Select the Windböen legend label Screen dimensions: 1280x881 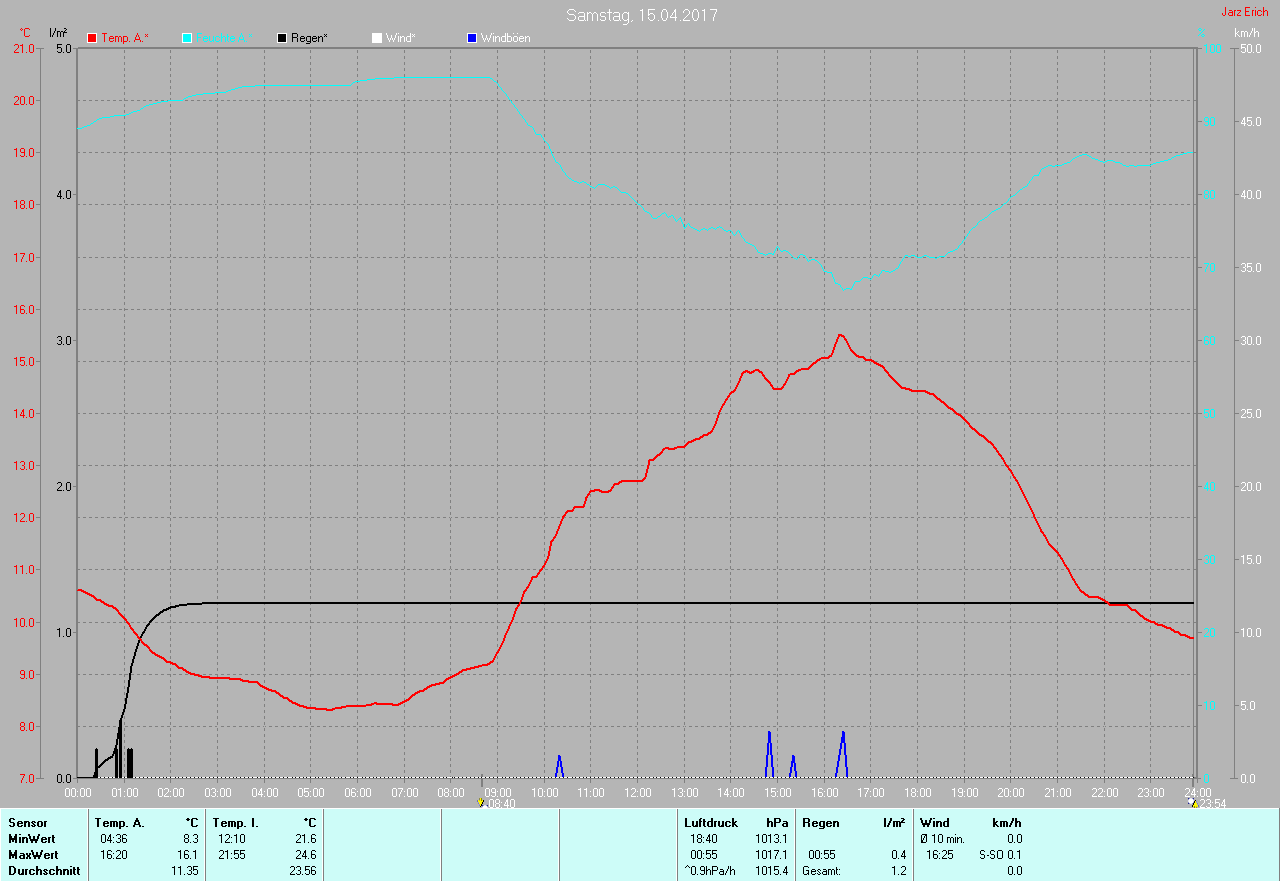[505, 38]
